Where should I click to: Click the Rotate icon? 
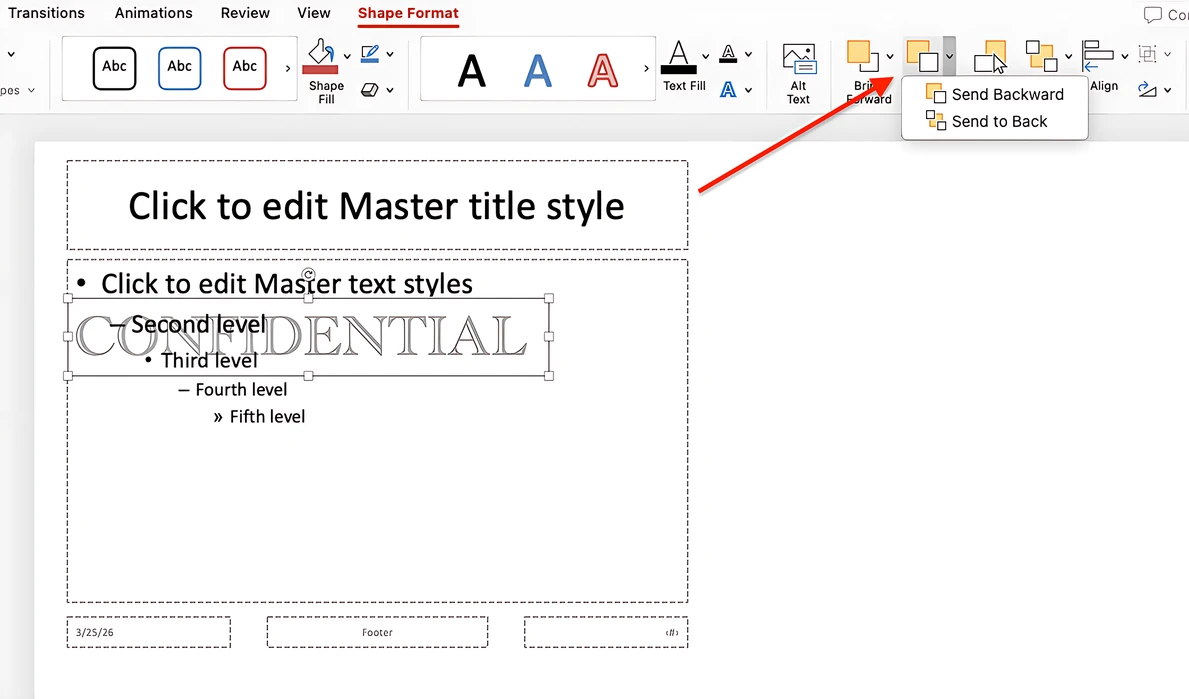coord(1146,90)
